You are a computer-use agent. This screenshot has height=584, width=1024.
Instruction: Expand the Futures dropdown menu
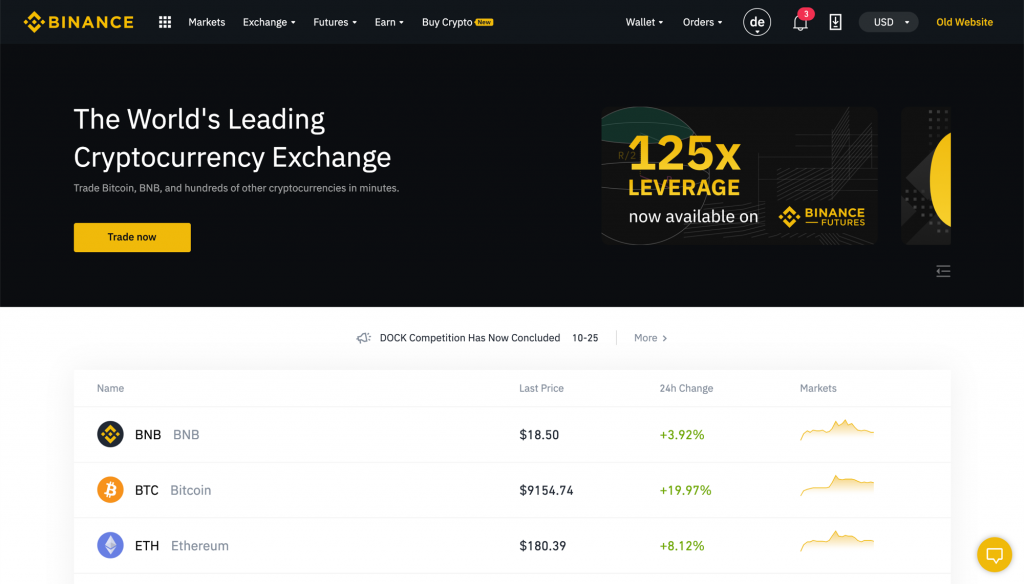tap(335, 22)
